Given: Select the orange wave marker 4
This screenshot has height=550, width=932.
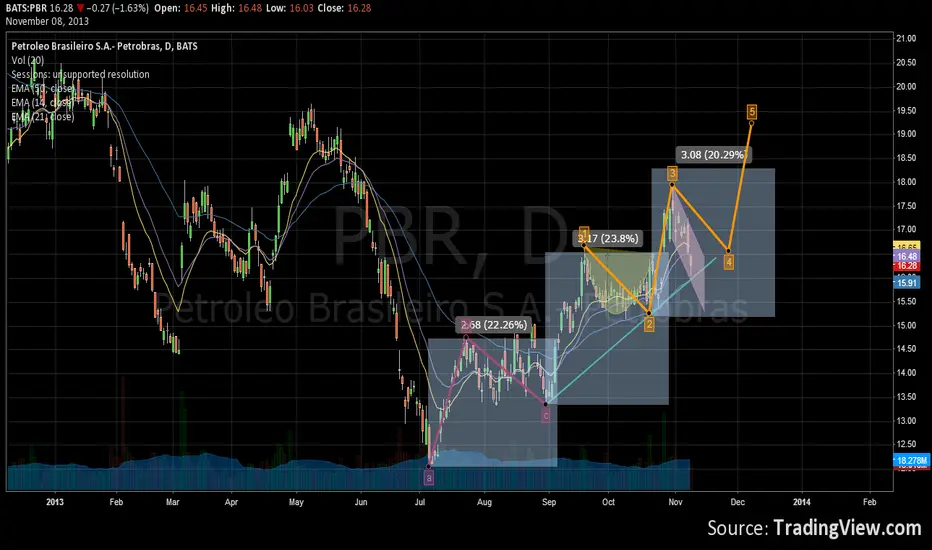Looking at the screenshot, I should click(729, 262).
